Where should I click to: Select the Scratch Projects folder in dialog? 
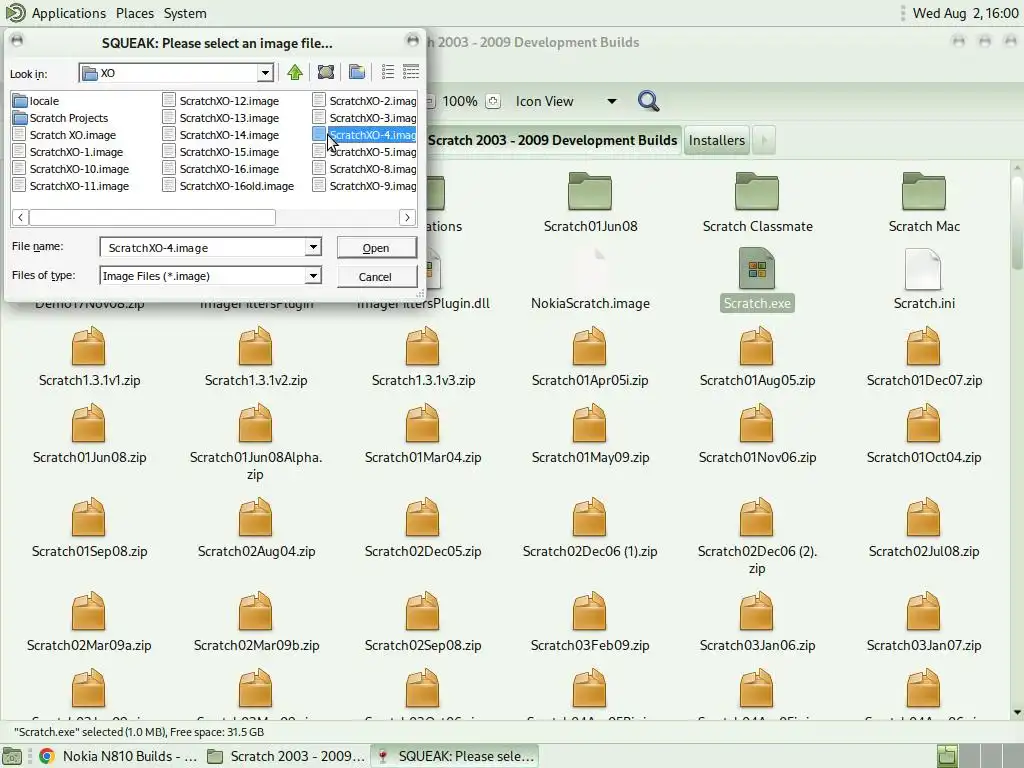(x=61, y=118)
